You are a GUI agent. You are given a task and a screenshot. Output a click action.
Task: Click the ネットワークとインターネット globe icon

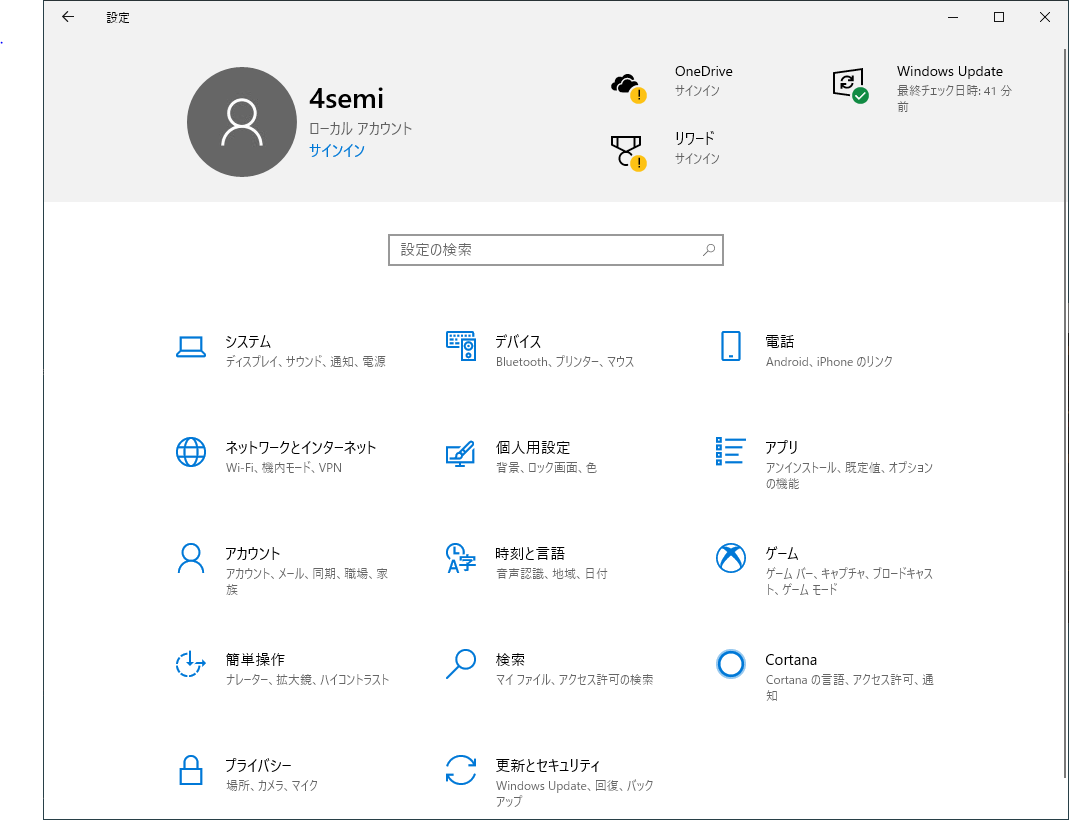click(190, 453)
